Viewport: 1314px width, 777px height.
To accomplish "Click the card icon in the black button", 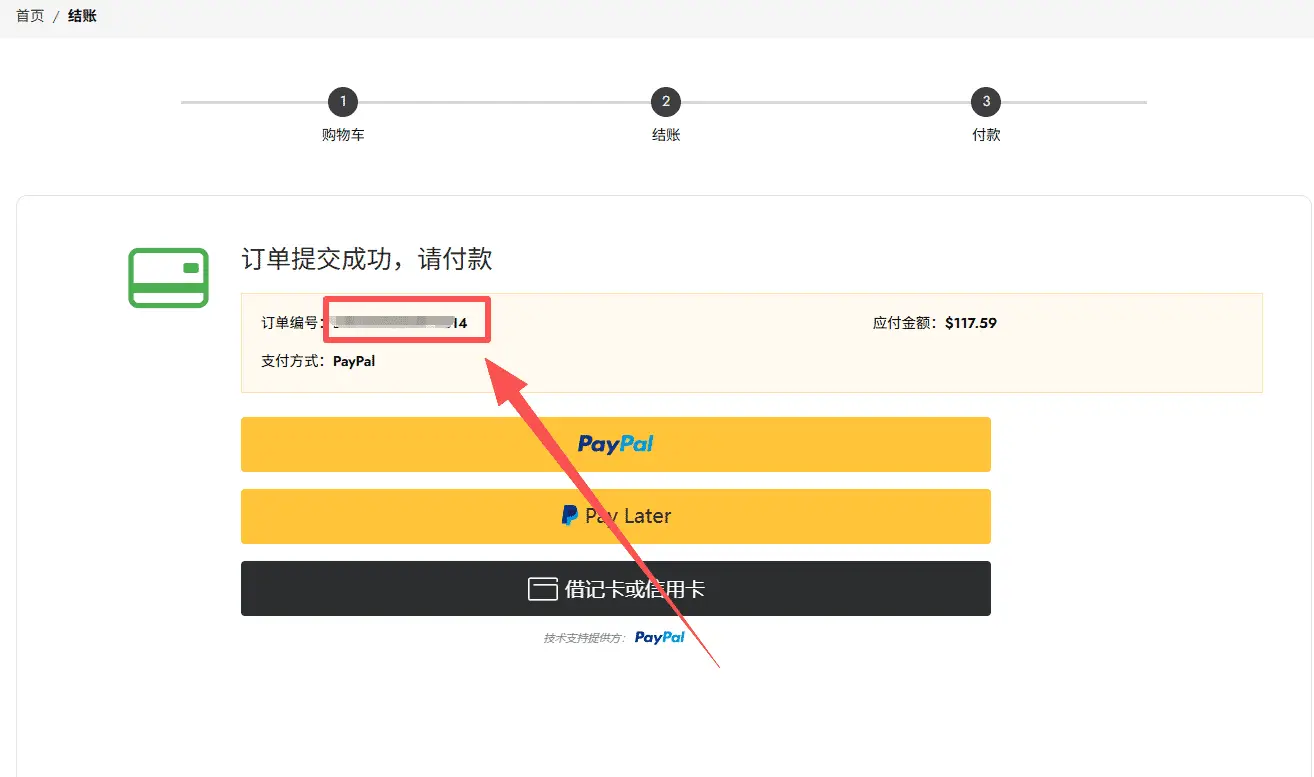I will (x=542, y=589).
